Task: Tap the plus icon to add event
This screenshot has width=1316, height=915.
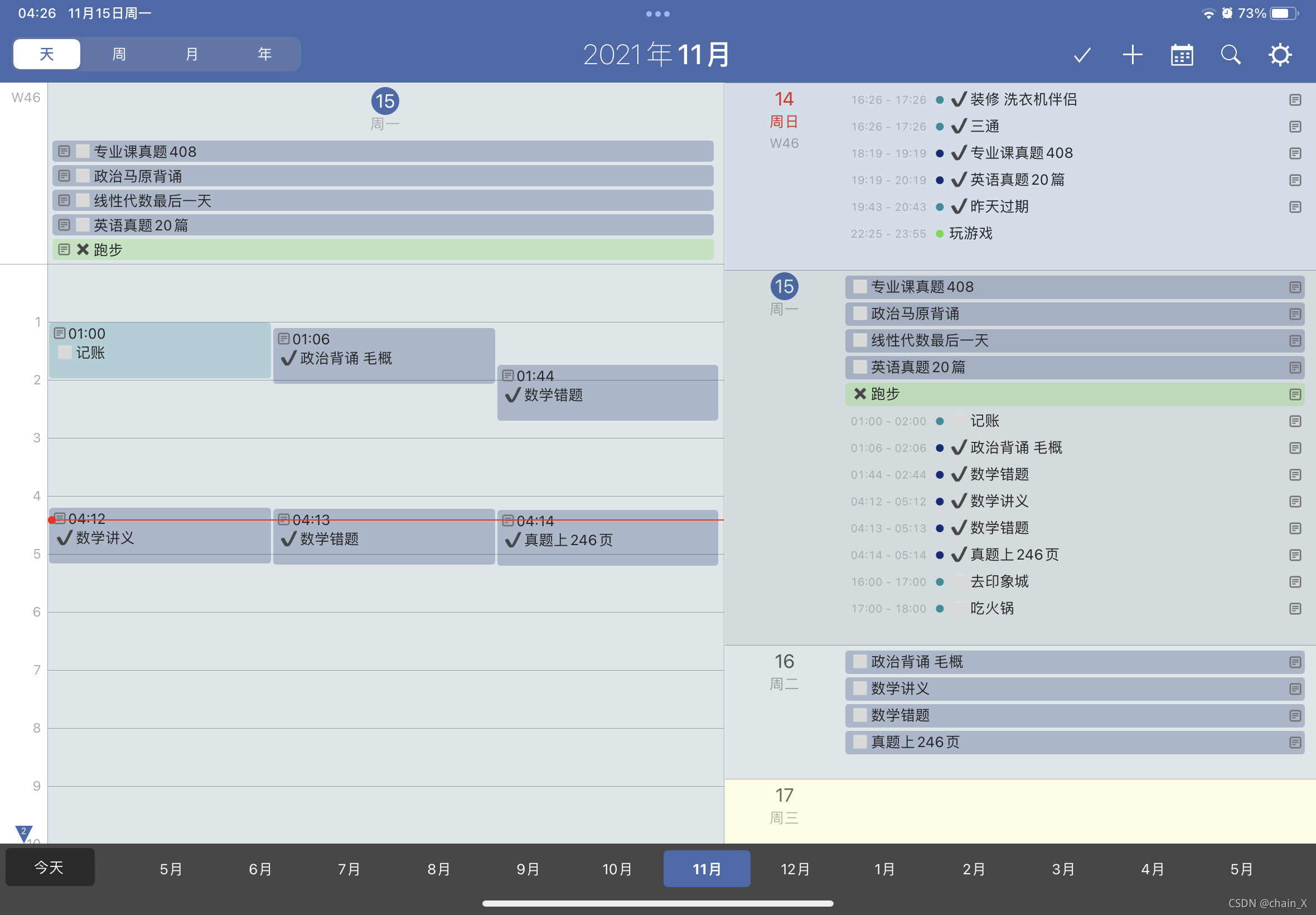Action: 1132,55
